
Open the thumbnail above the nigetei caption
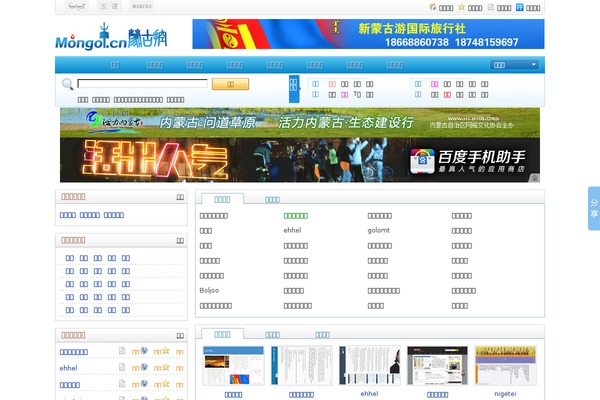point(505,366)
